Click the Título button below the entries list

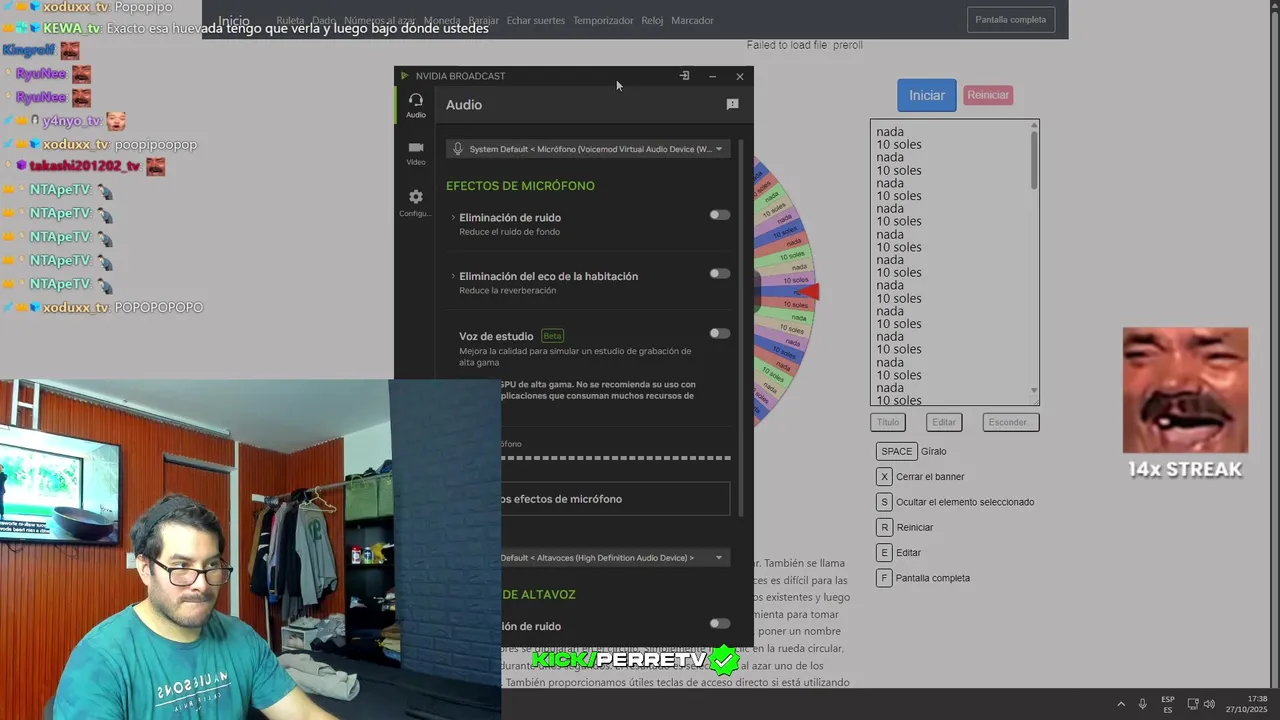pos(888,422)
